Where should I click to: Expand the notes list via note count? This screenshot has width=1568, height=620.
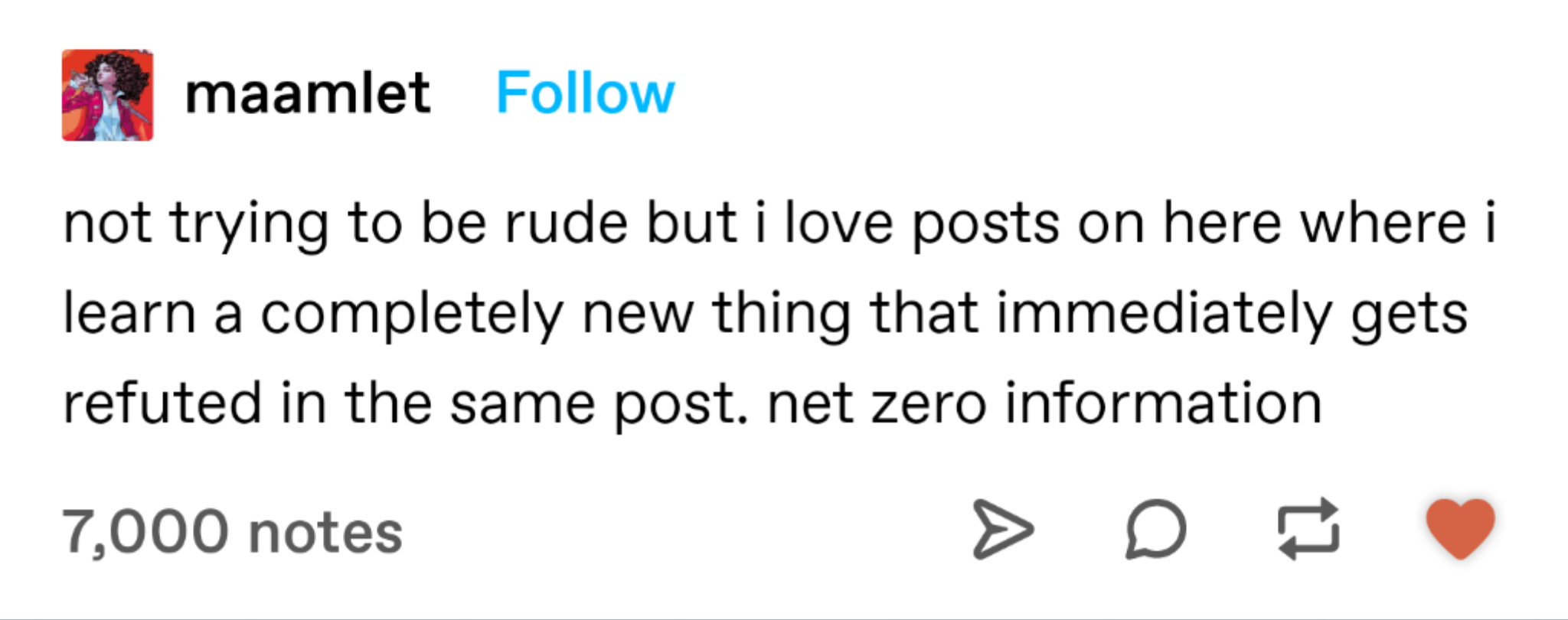[231, 529]
